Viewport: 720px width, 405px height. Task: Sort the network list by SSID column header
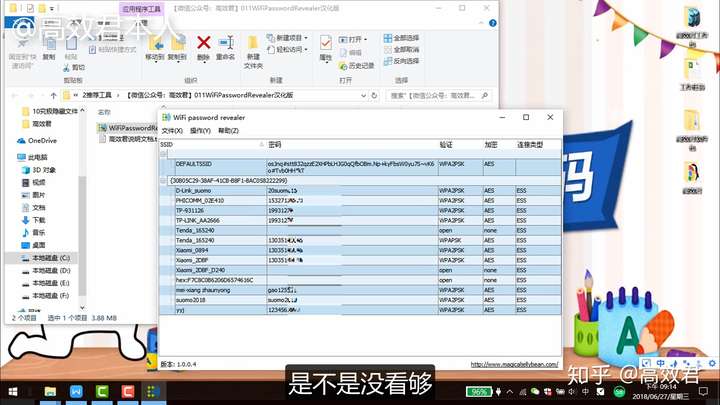(213, 145)
